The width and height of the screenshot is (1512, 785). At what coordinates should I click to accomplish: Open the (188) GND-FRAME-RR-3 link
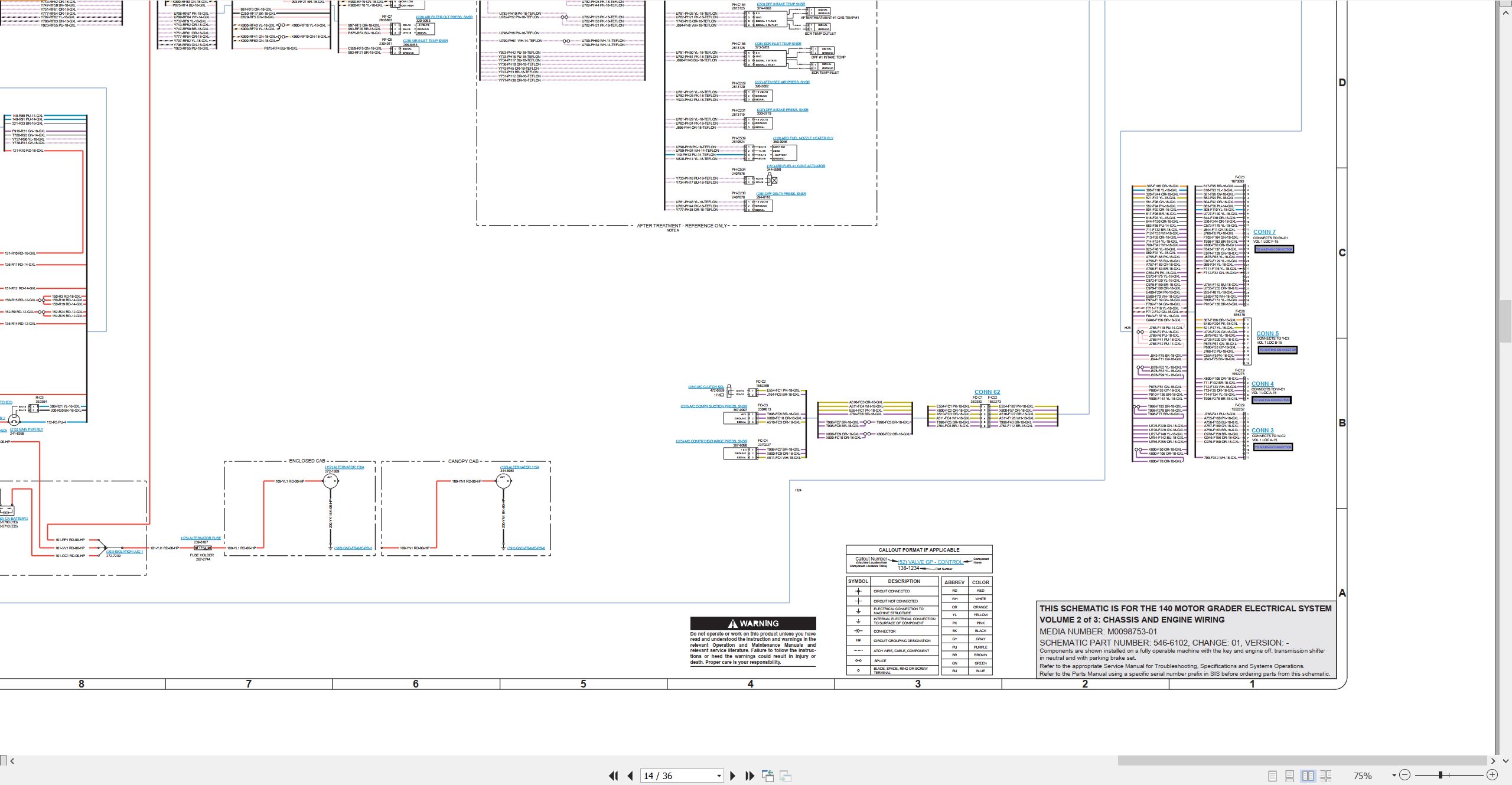click(x=353, y=548)
